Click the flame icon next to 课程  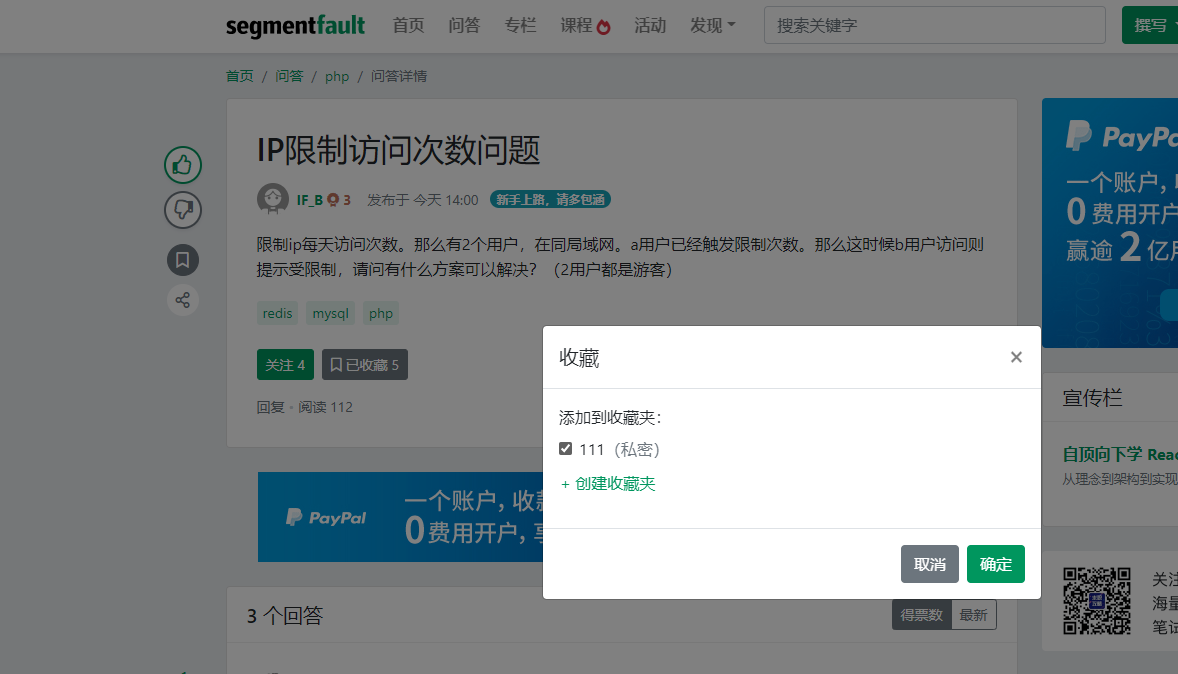(x=603, y=26)
